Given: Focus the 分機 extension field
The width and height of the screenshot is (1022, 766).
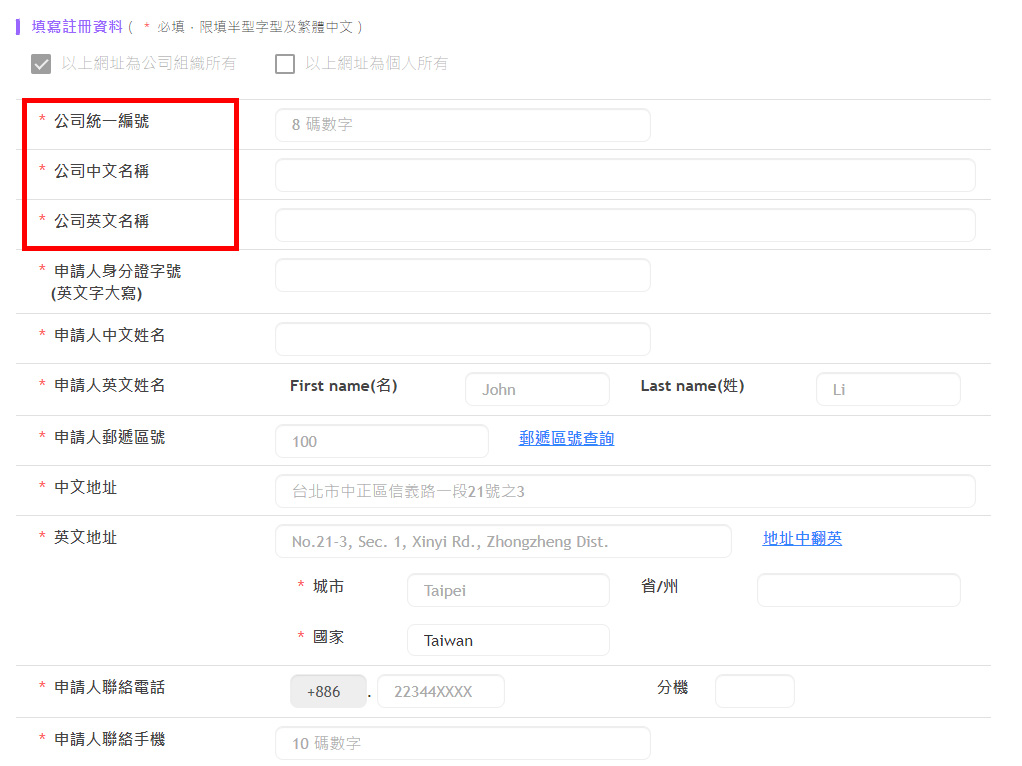Looking at the screenshot, I should click(x=754, y=691).
